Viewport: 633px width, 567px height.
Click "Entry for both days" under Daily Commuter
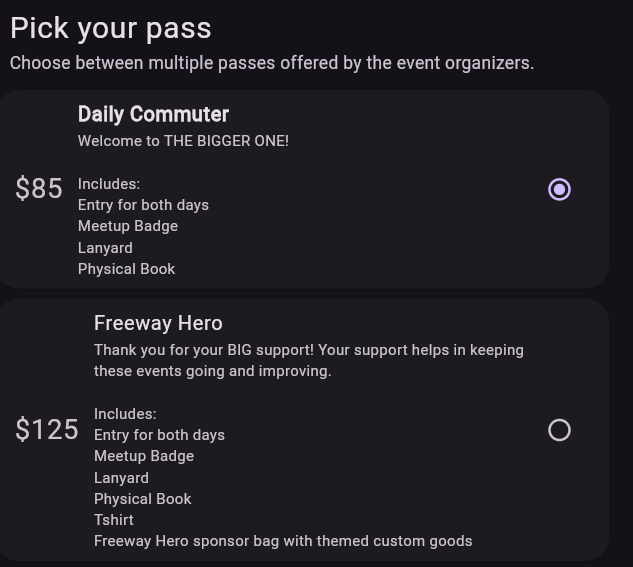143,205
